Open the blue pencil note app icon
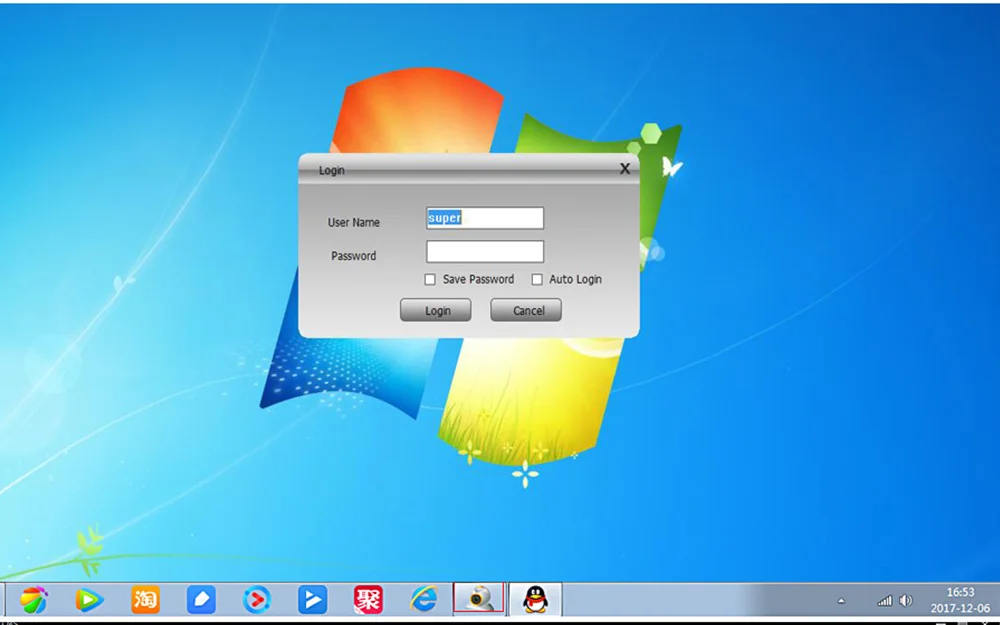Screen dimensions: 1000x625 coord(201,600)
